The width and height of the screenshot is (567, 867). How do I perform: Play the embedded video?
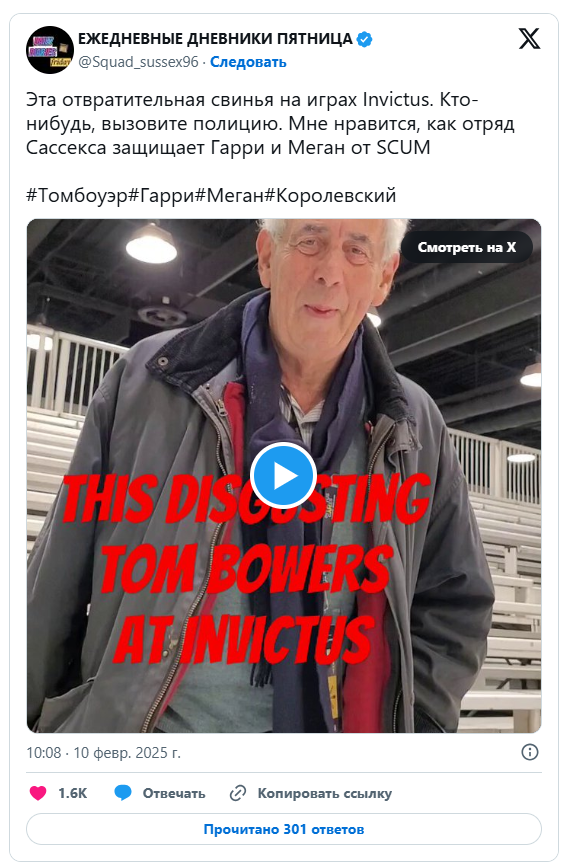[283, 476]
